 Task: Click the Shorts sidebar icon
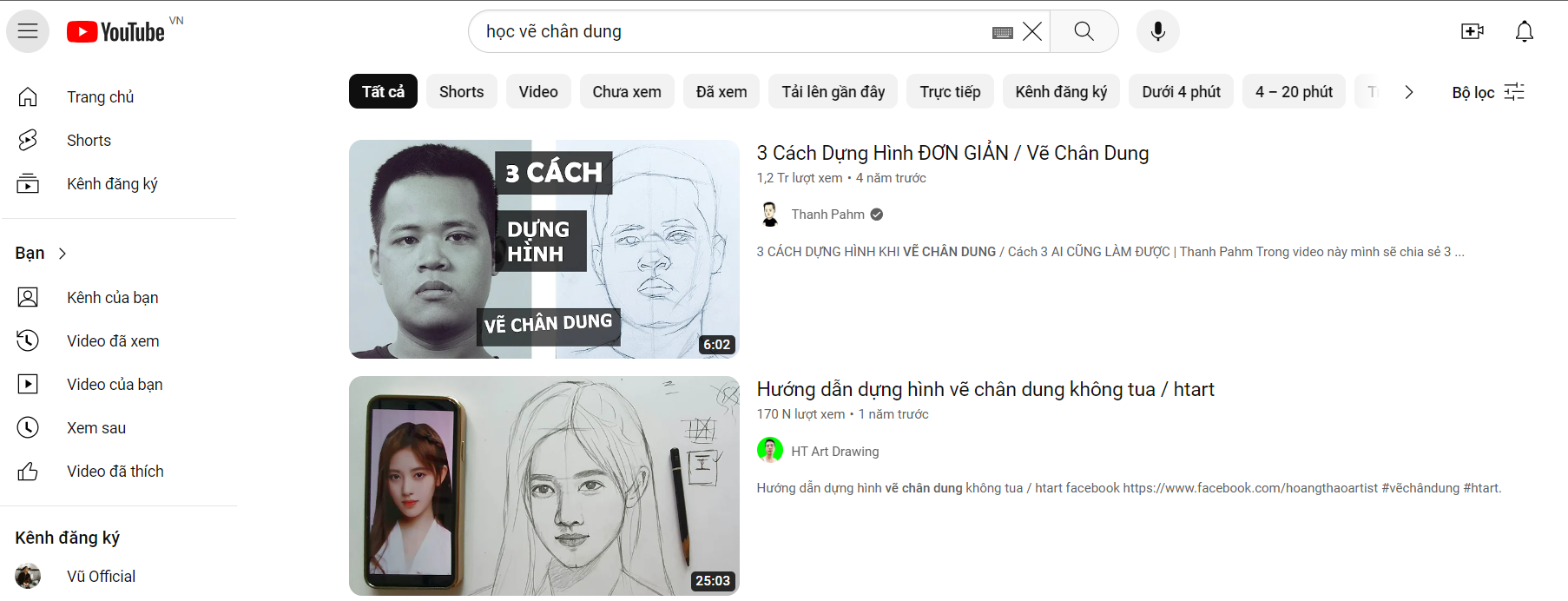point(28,140)
